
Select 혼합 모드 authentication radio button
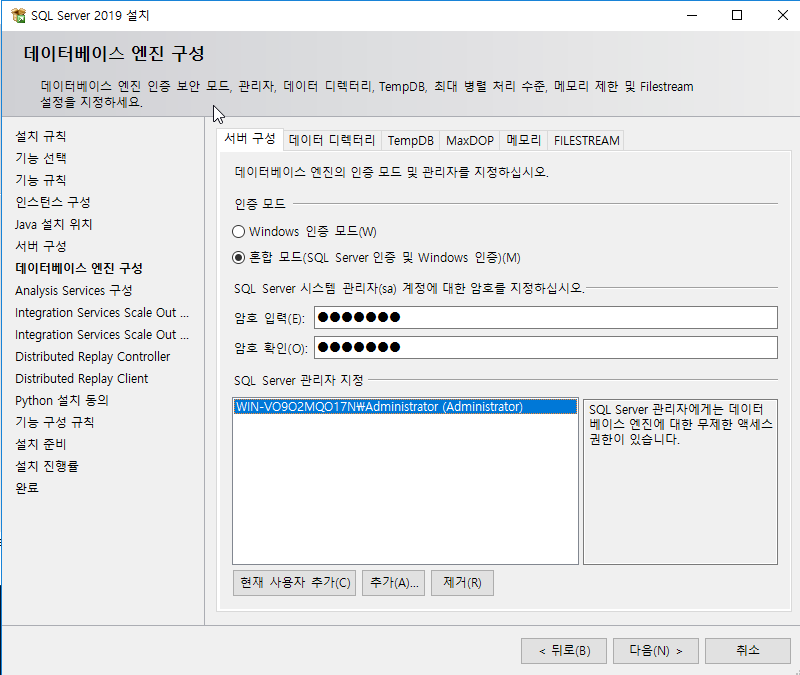pos(238,258)
